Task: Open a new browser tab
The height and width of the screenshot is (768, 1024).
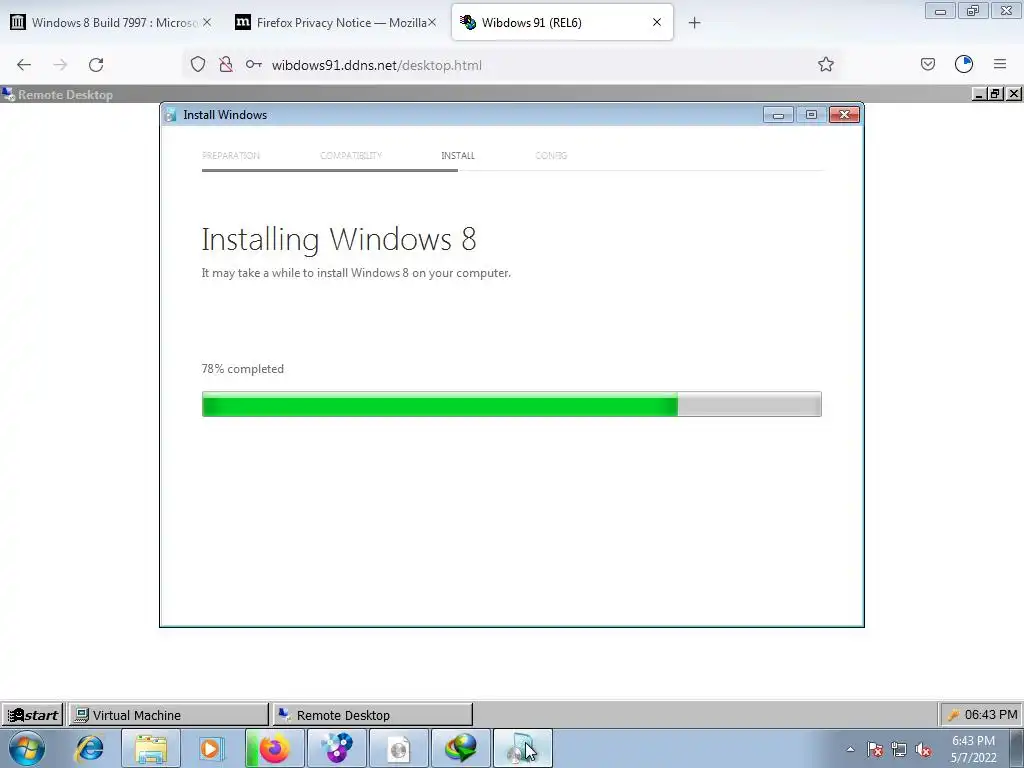Action: tap(694, 23)
